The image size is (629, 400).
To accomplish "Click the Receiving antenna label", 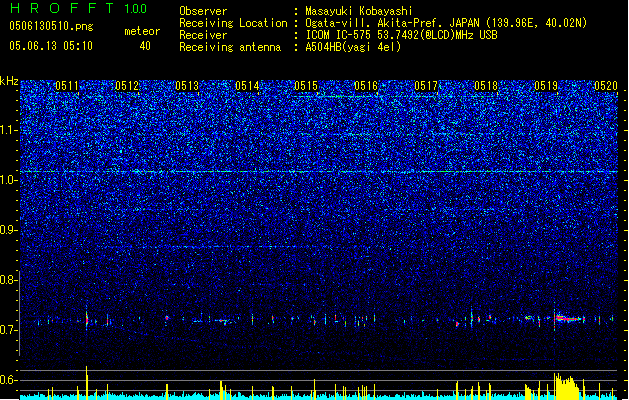I will (x=230, y=47).
